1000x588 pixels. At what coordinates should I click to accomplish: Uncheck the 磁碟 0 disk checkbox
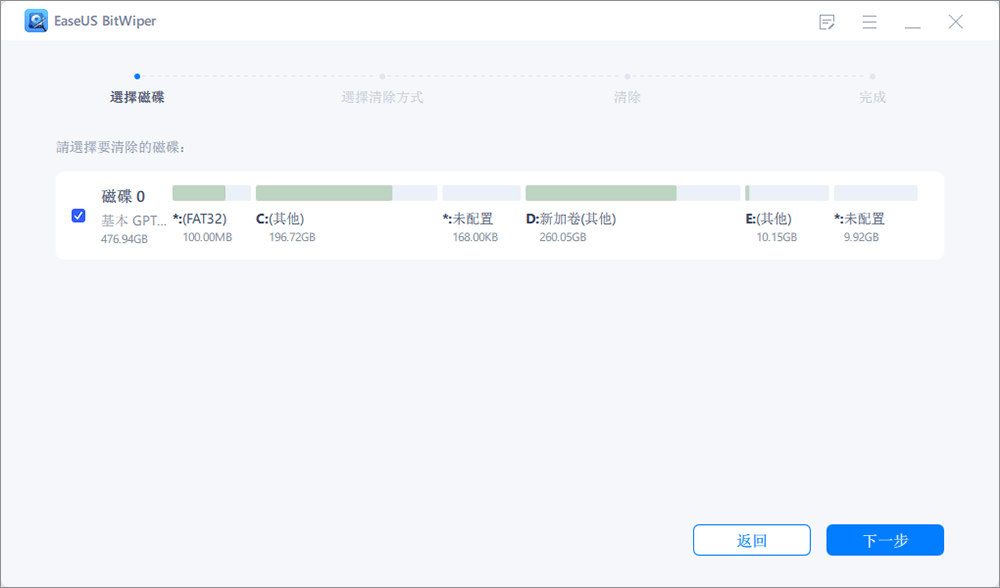78,216
